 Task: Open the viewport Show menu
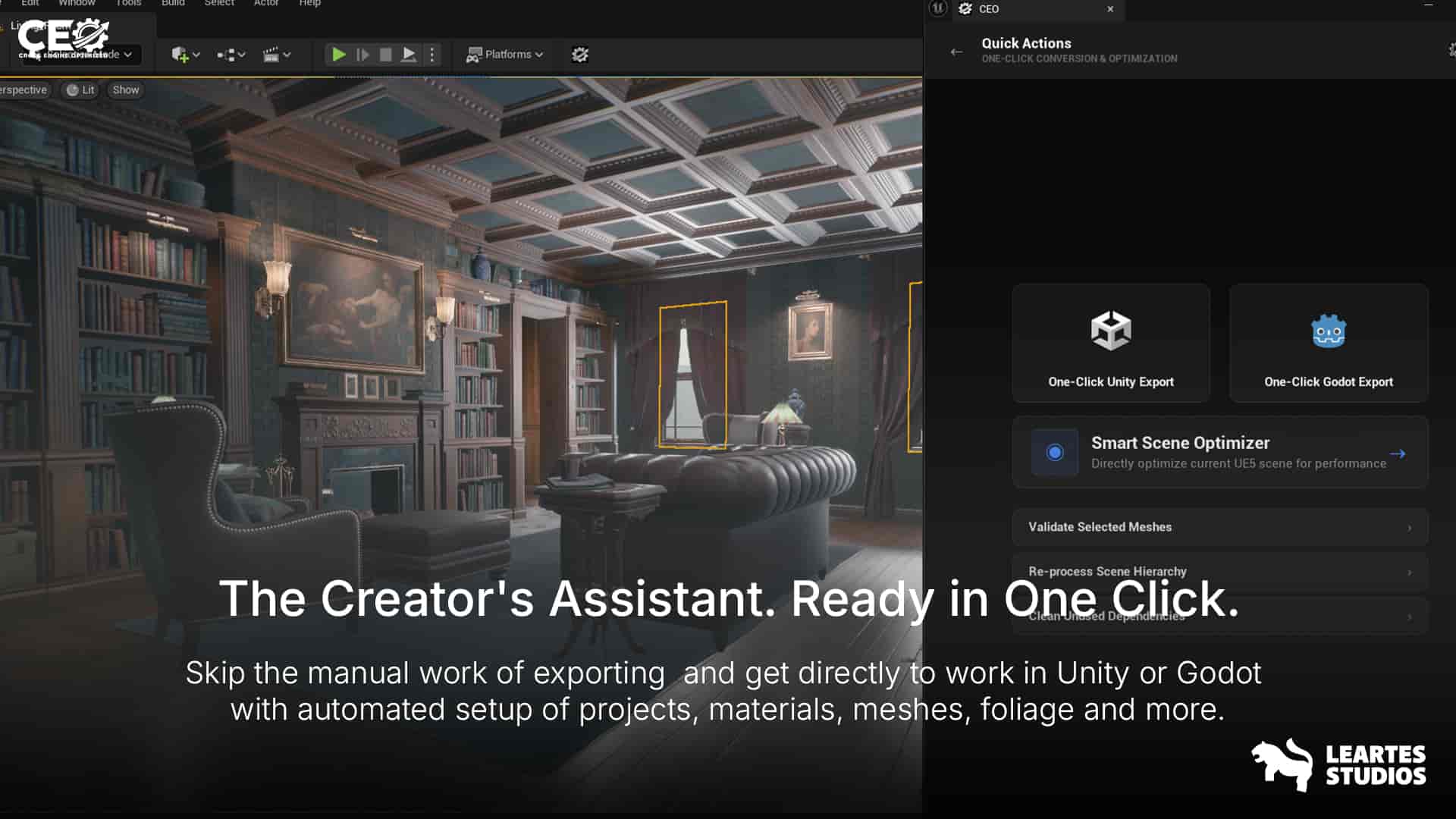tap(126, 90)
